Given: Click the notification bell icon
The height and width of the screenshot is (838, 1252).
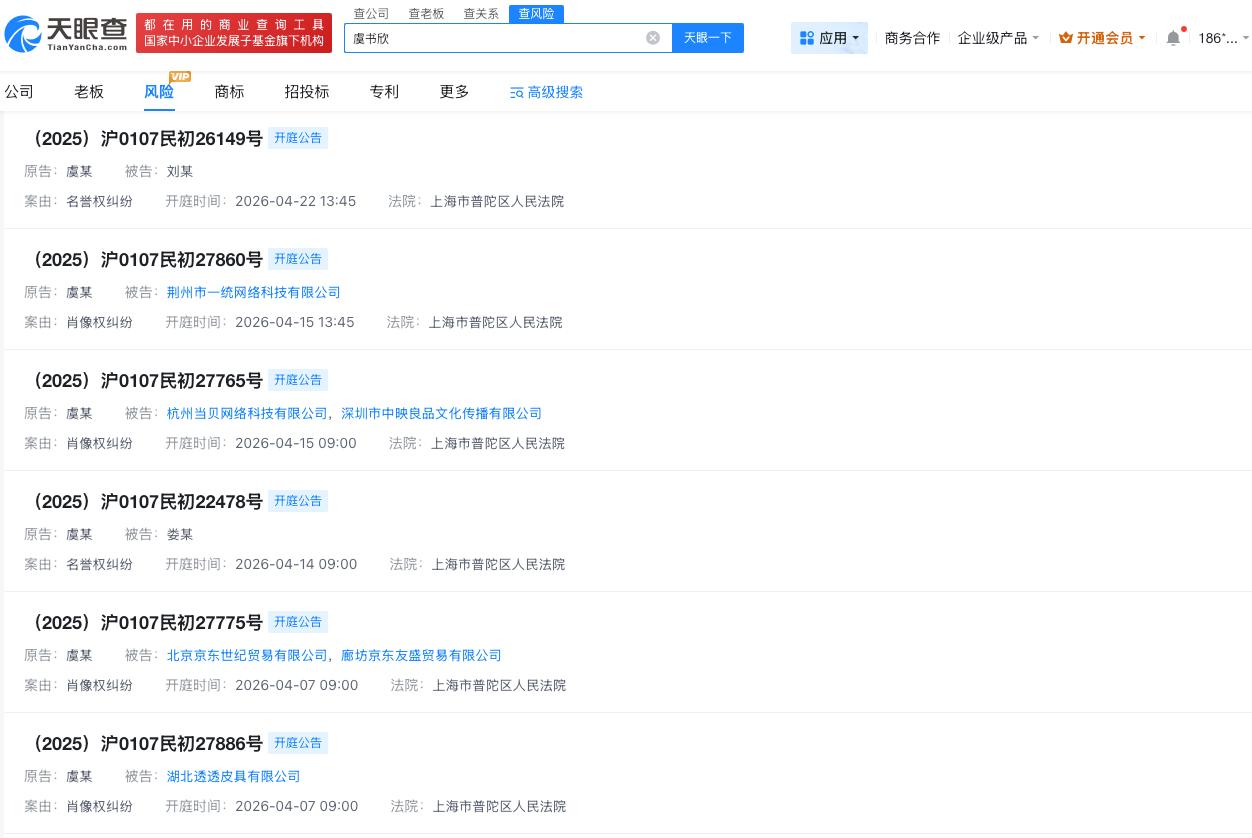Looking at the screenshot, I should [x=1173, y=37].
